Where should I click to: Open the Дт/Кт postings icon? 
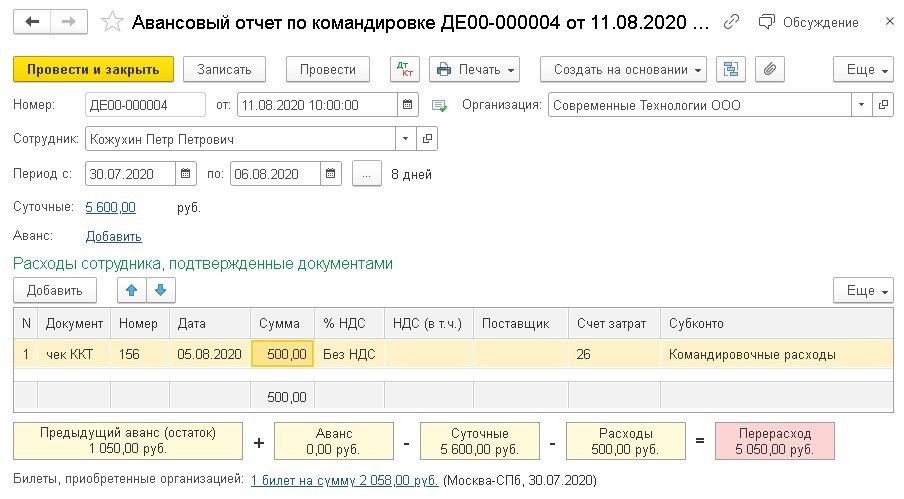click(405, 69)
